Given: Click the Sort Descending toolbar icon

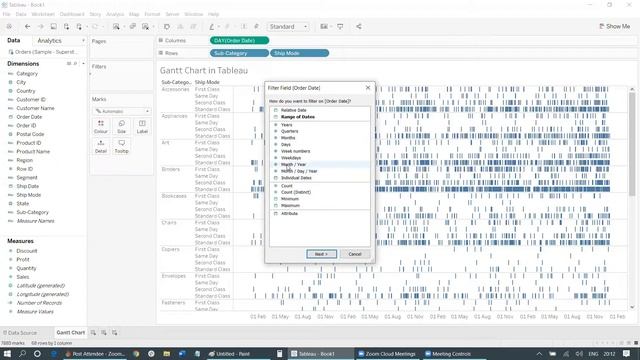Looking at the screenshot, I should 193,27.
